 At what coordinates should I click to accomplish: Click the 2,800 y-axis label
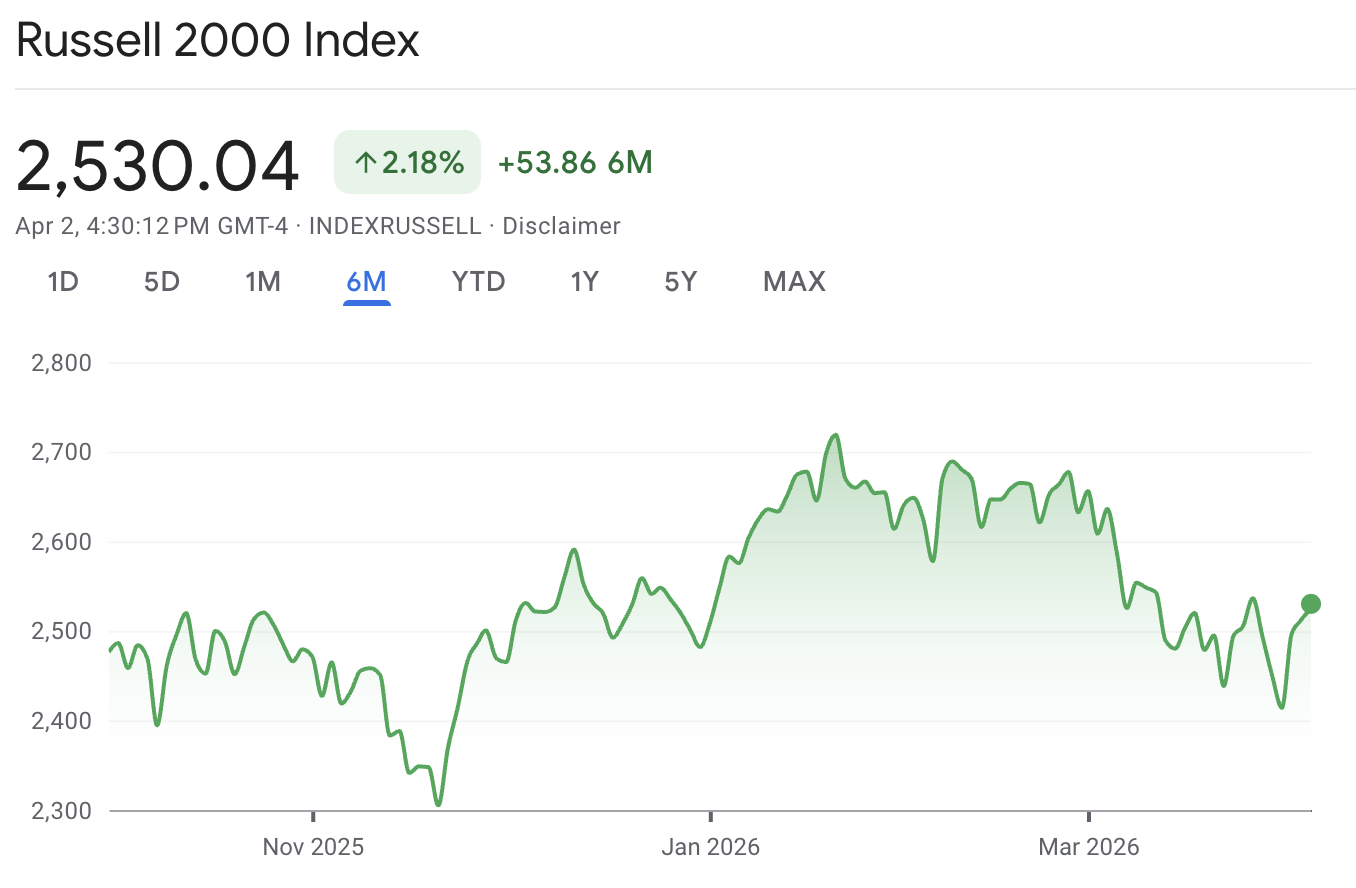[62, 363]
